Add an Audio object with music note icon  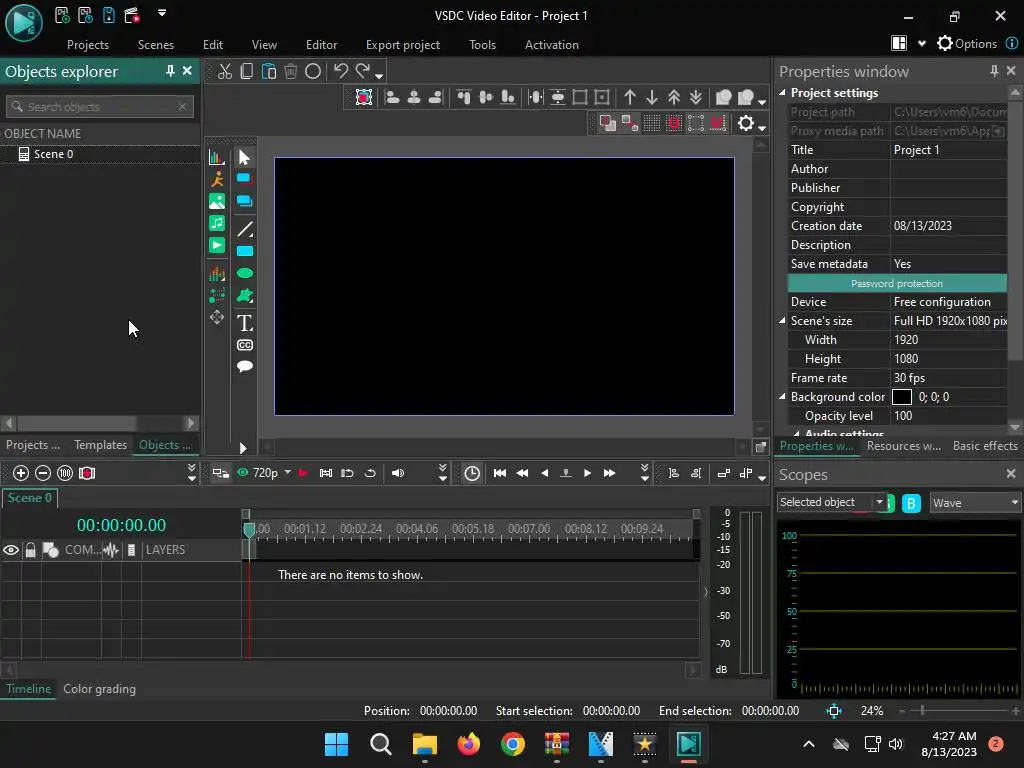tap(217, 223)
